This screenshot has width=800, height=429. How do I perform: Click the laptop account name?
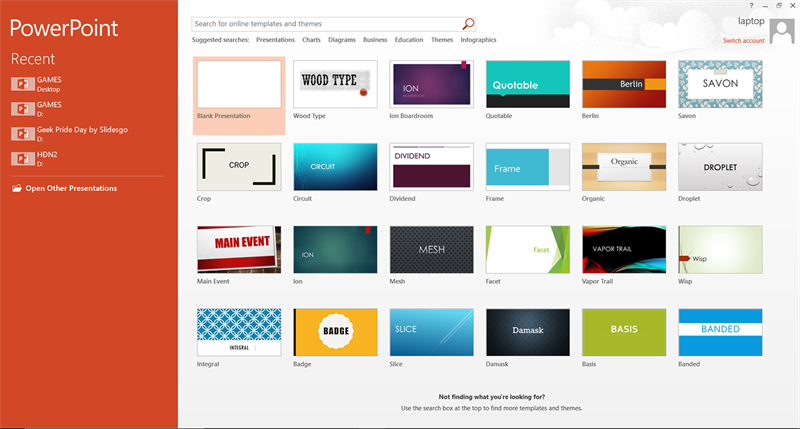click(x=751, y=21)
